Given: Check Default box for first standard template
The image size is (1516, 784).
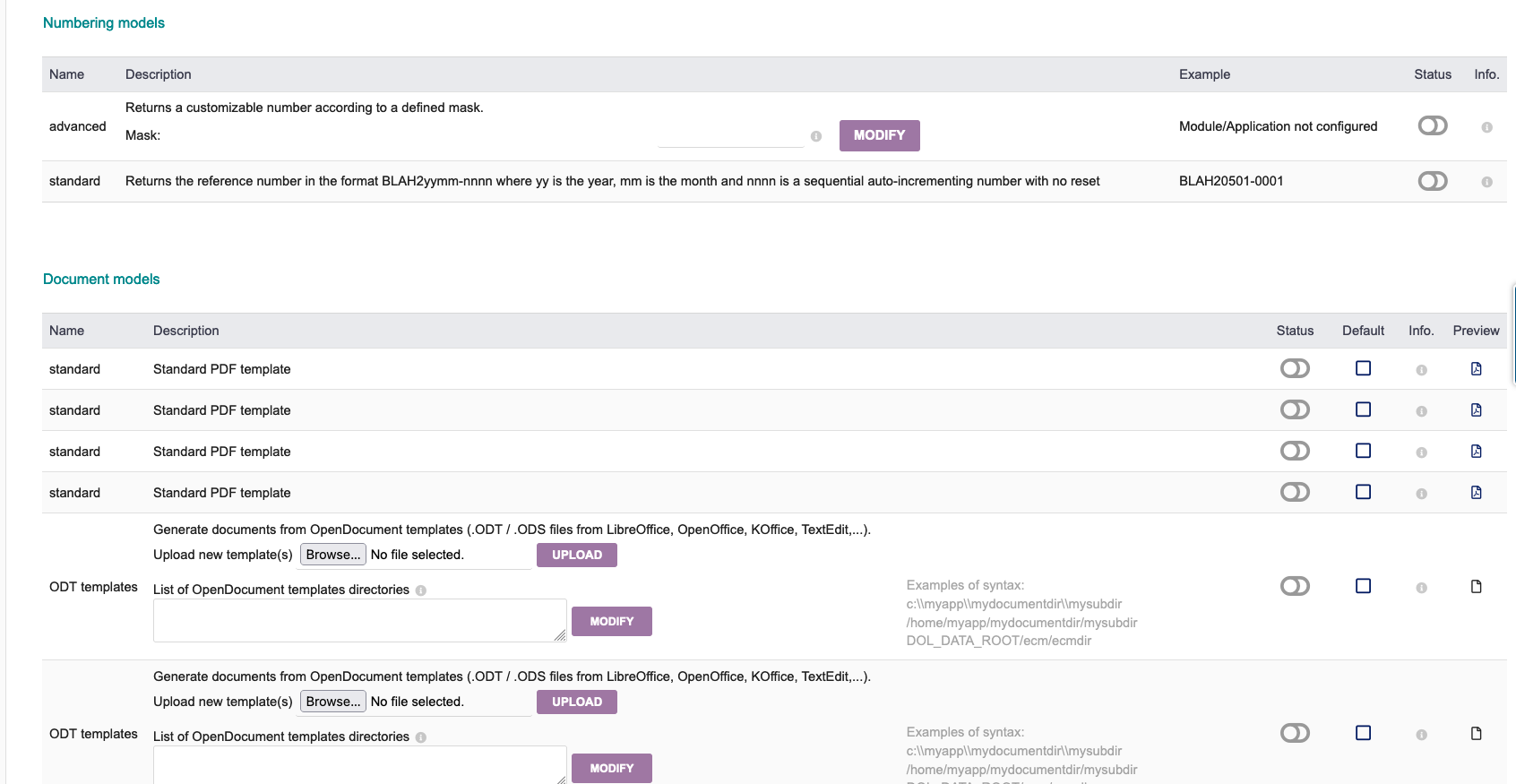Looking at the screenshot, I should tap(1363, 368).
